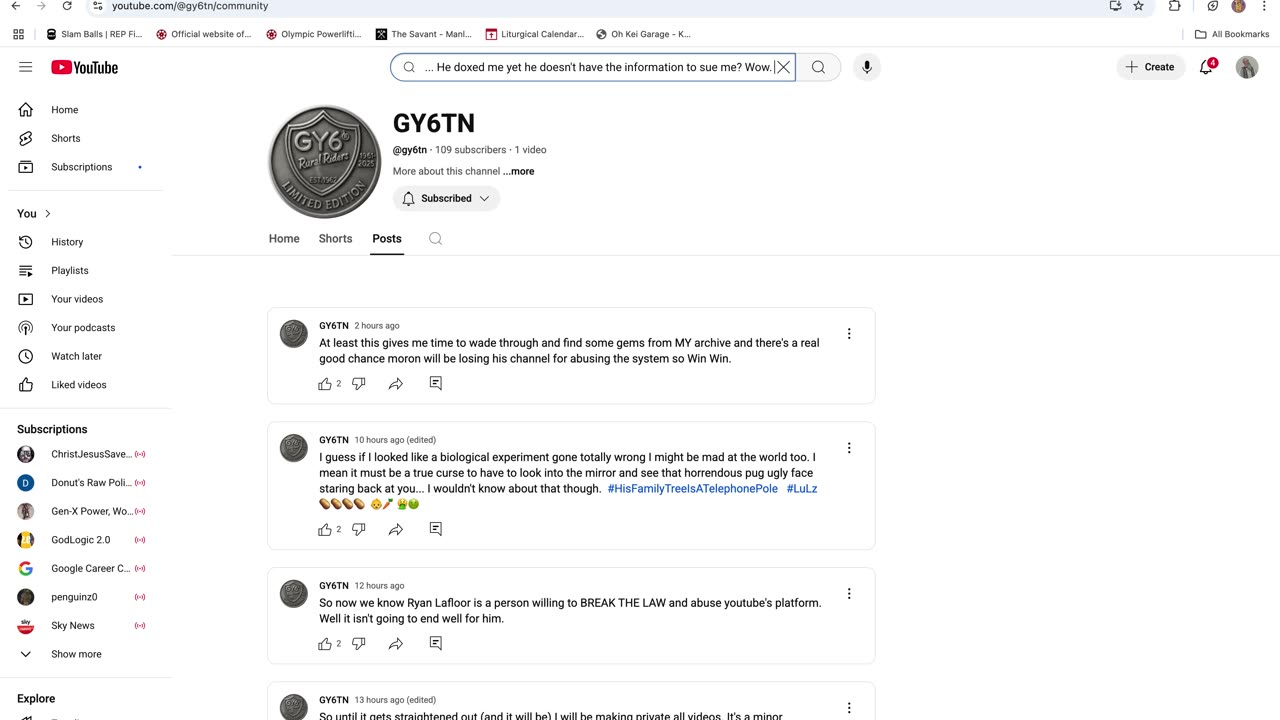Open the Chrome apps grid icon

[x=18, y=34]
